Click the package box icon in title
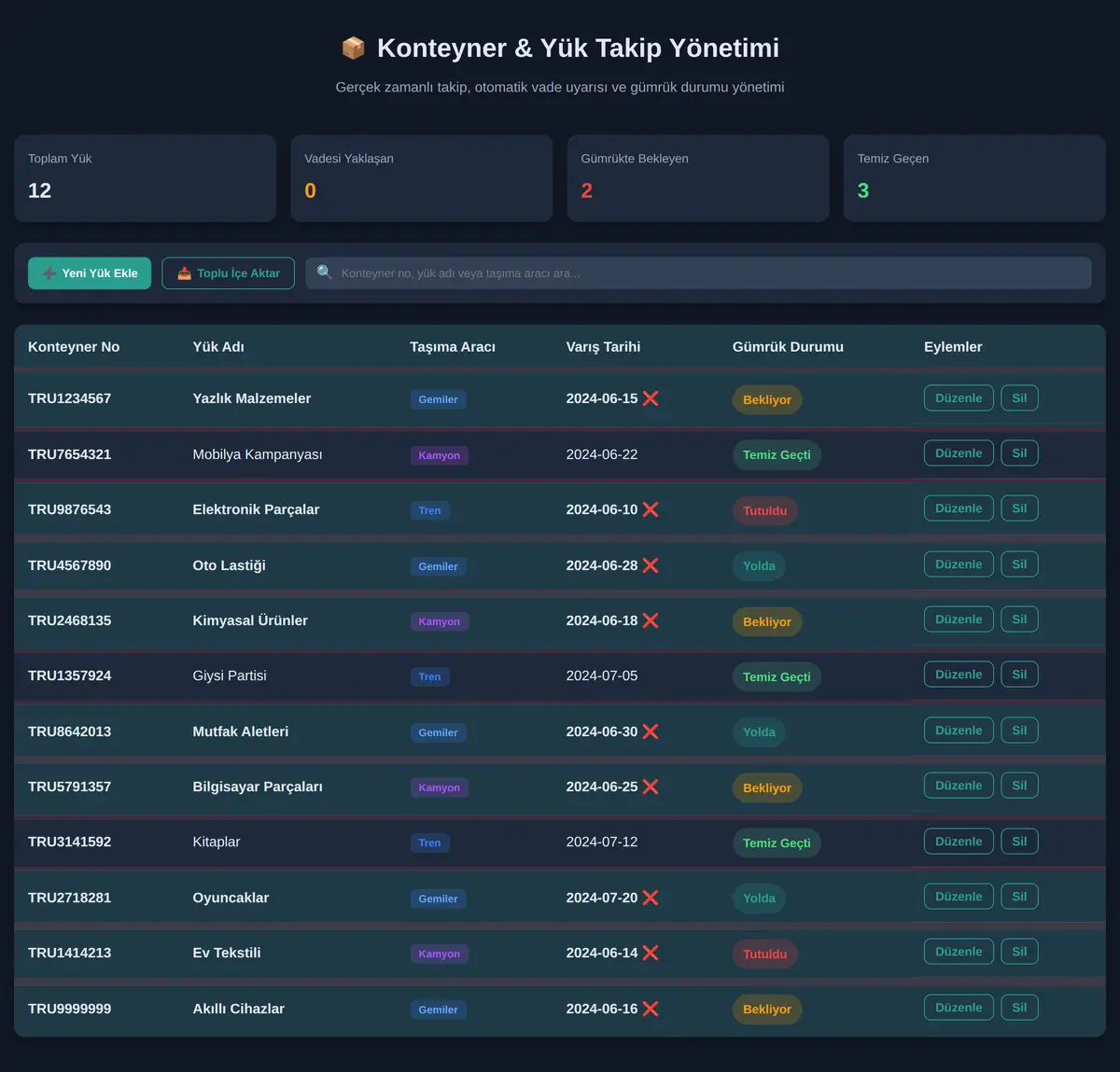This screenshot has height=1072, width=1120. pos(353,48)
